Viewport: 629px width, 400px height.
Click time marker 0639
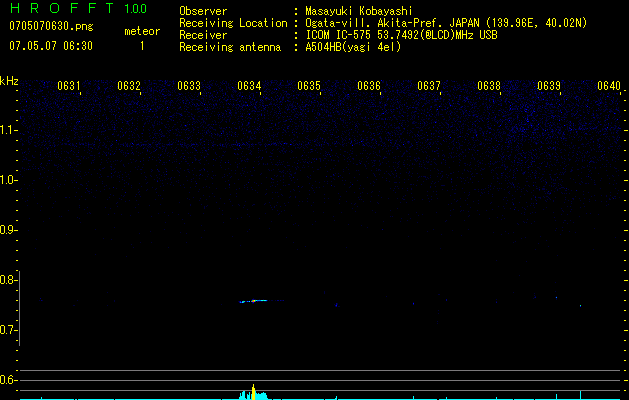click(x=549, y=86)
